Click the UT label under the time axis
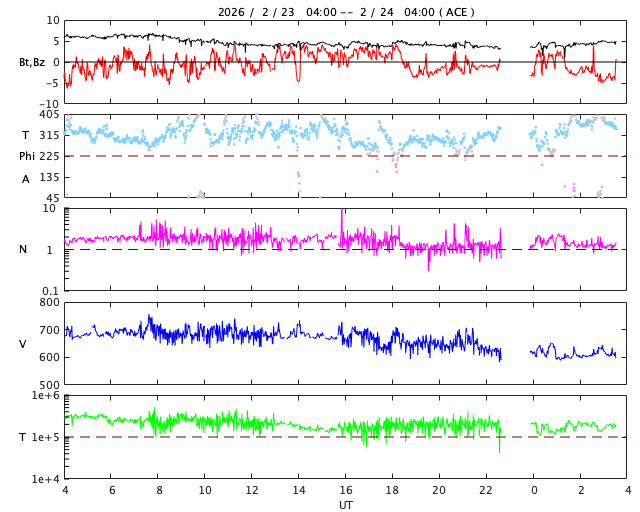The image size is (640, 512). [345, 505]
